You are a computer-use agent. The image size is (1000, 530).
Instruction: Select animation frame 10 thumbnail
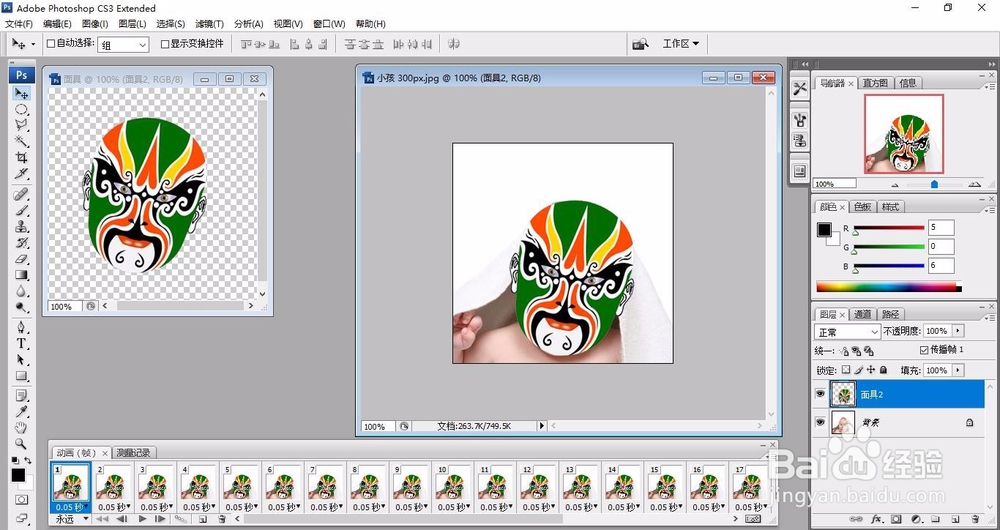click(452, 487)
